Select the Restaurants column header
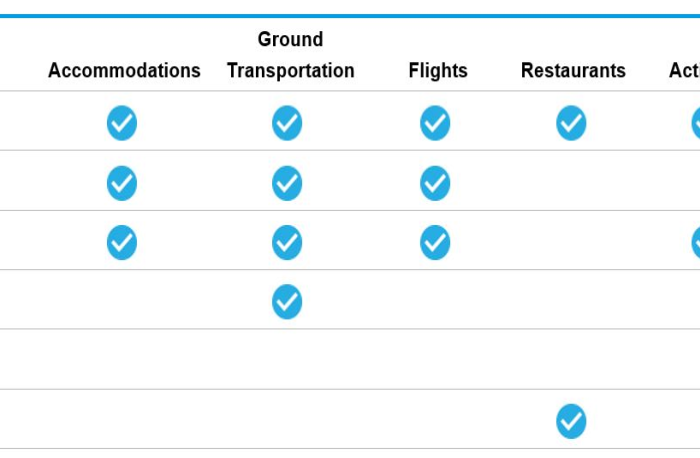The image size is (700, 458). coord(573,71)
